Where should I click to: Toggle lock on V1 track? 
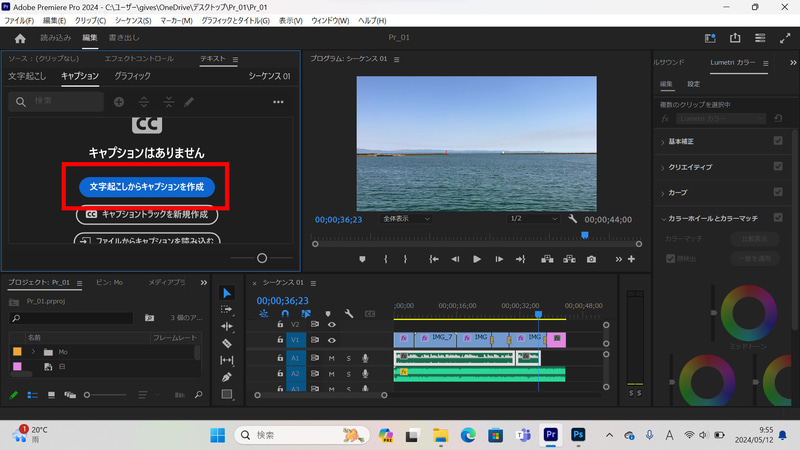[x=280, y=340]
